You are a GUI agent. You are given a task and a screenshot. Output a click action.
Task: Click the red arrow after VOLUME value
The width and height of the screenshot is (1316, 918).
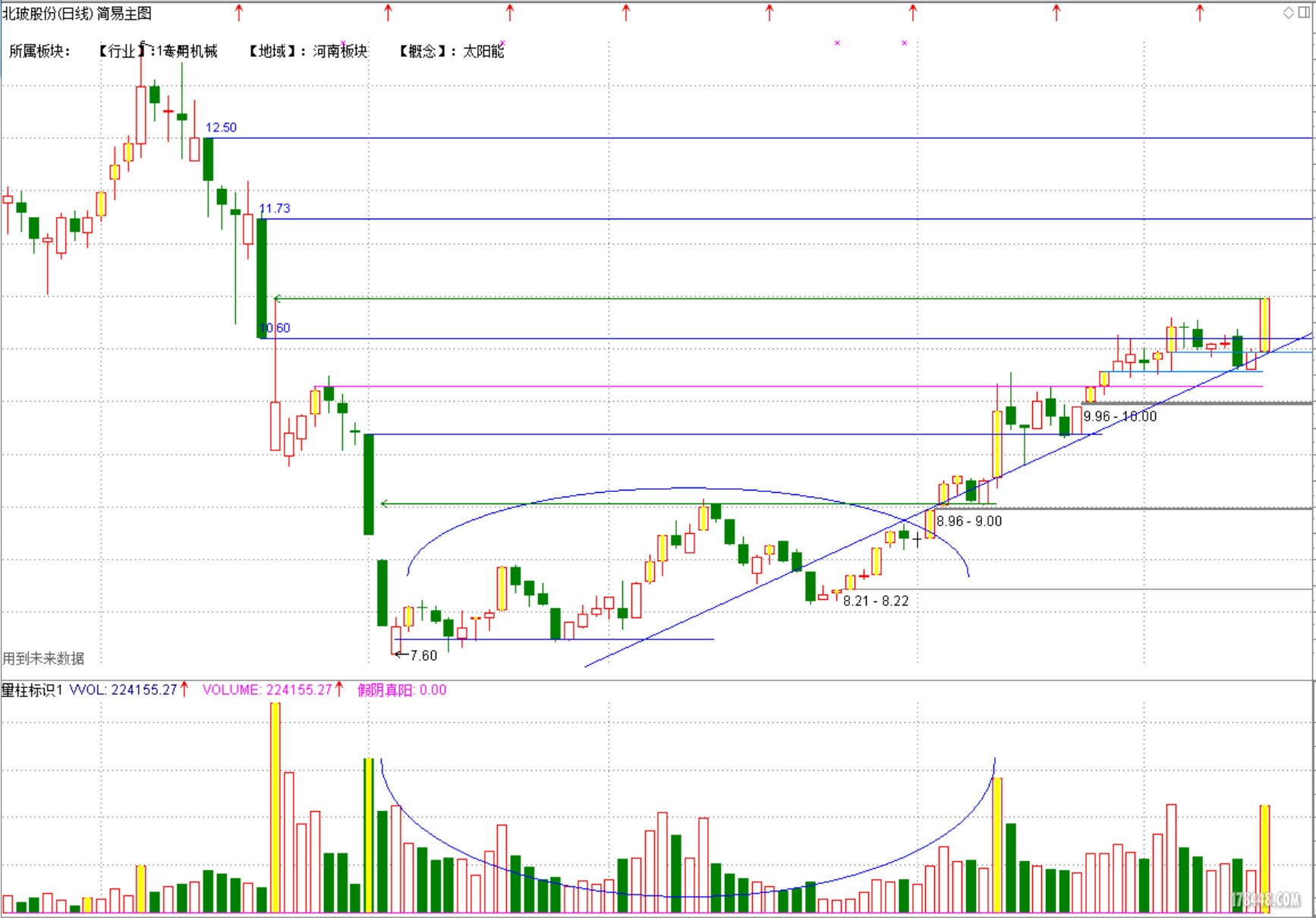coord(339,689)
